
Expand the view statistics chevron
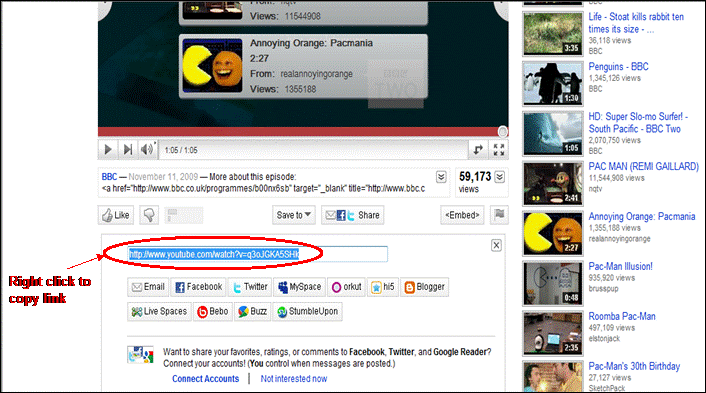pyautogui.click(x=499, y=177)
